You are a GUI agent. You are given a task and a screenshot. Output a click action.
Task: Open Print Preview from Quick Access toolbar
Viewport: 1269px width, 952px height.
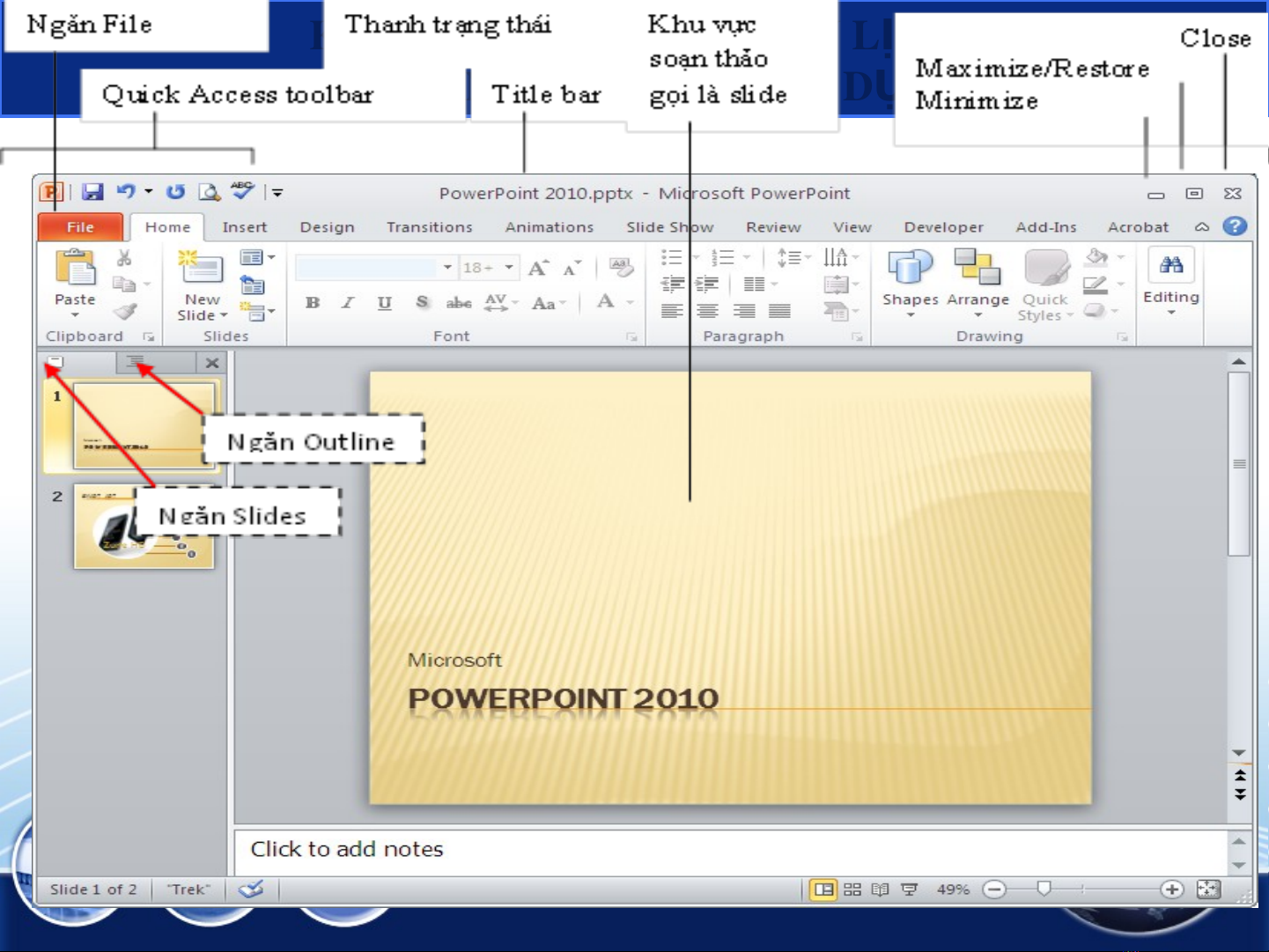pyautogui.click(x=209, y=192)
